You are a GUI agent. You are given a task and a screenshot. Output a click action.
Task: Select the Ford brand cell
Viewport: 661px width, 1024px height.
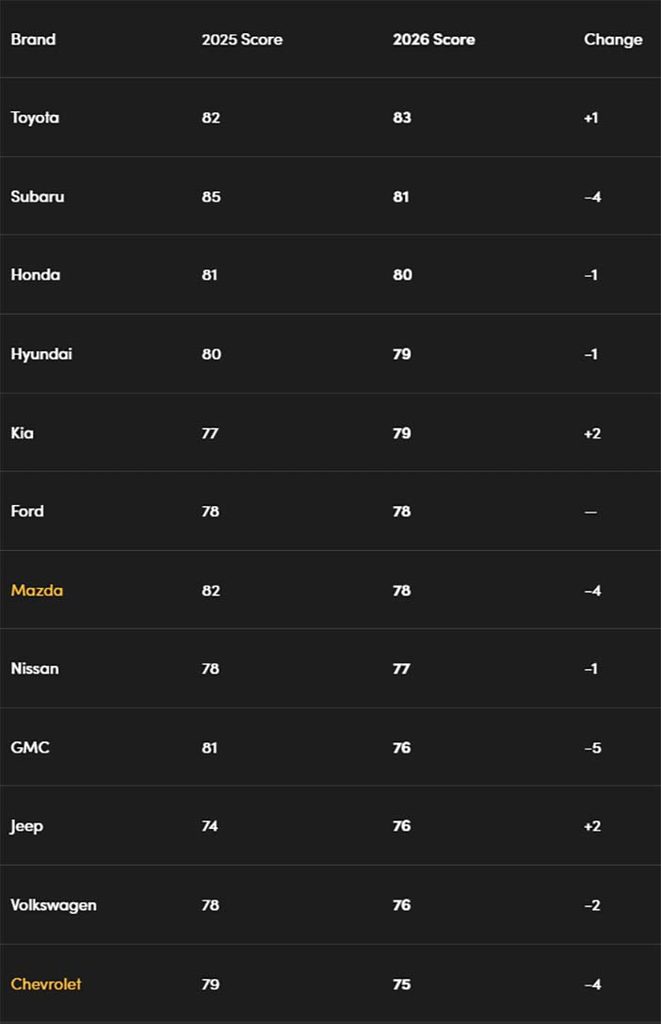27,511
